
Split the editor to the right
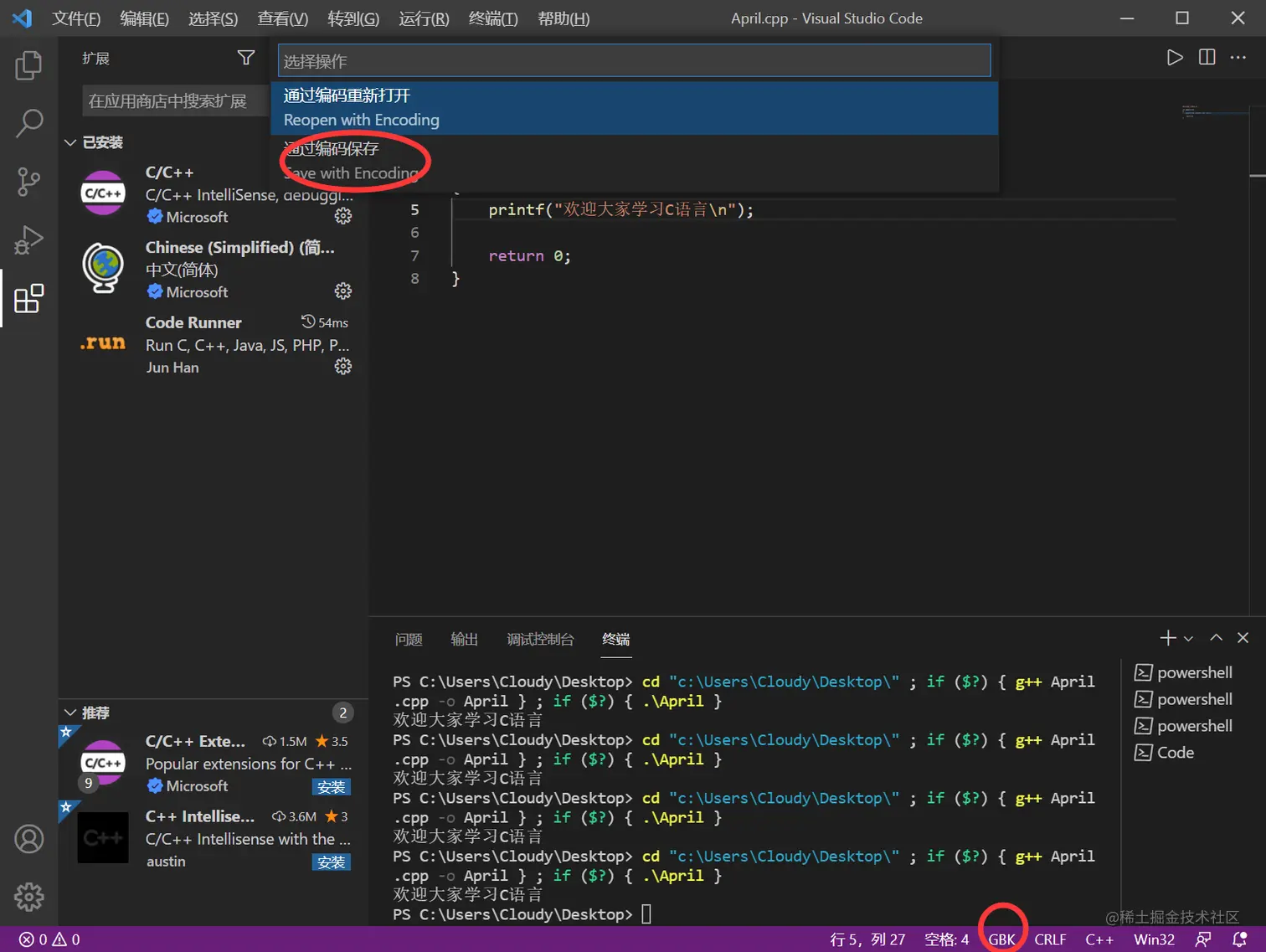click(1207, 57)
